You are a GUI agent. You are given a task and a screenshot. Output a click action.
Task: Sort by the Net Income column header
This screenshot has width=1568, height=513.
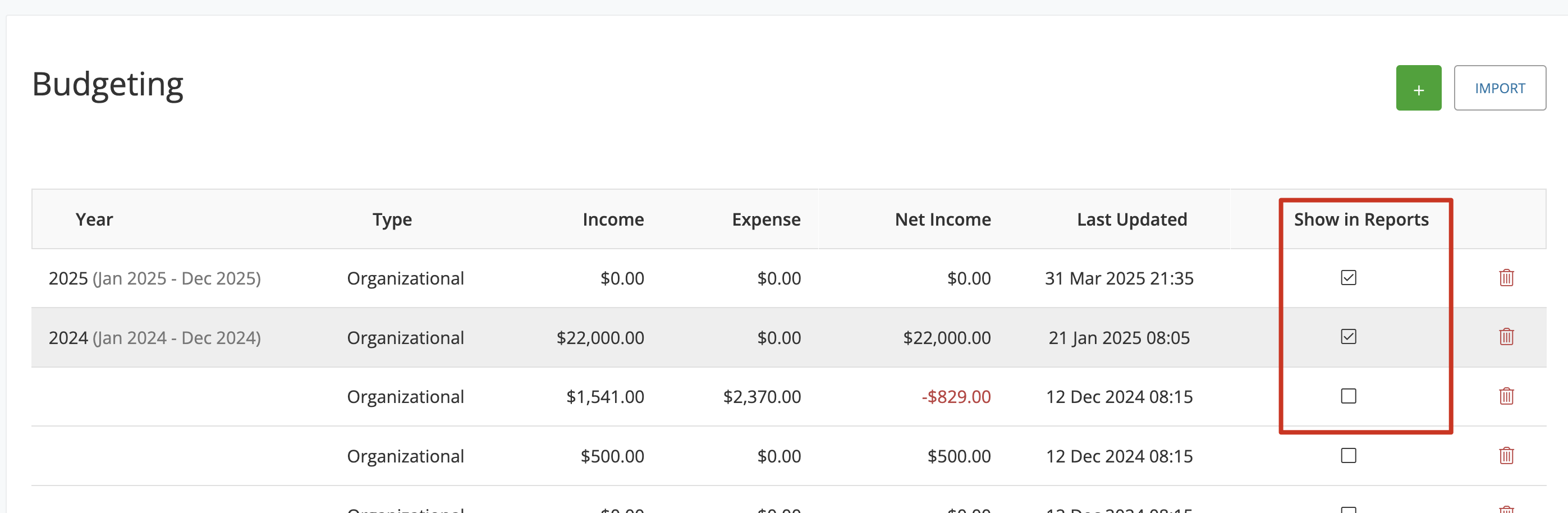click(x=943, y=219)
